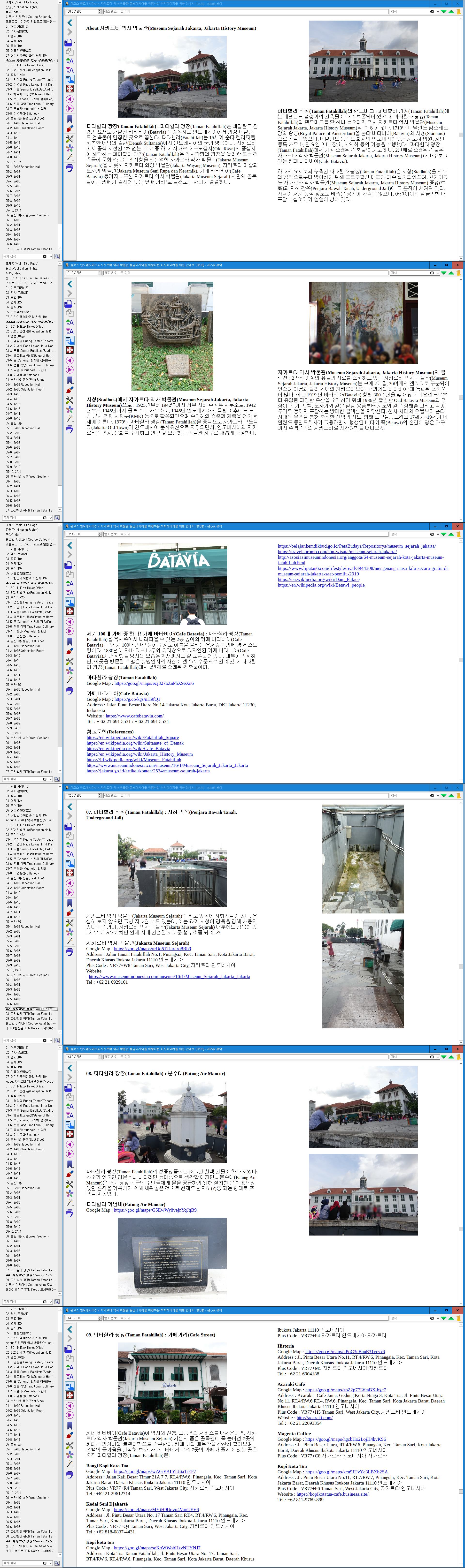Print book from the 100.0 page window
Image resolution: width=465 pixels, height=1568 pixels.
(70, 167)
